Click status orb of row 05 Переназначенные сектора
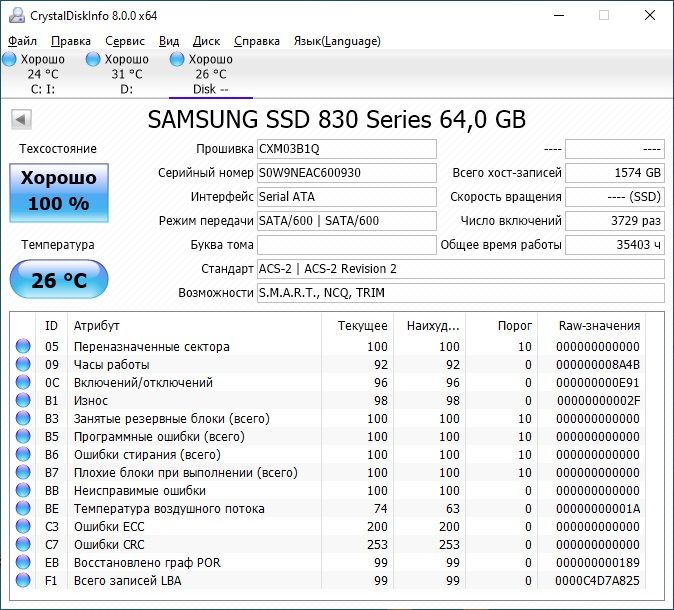 coord(23,346)
